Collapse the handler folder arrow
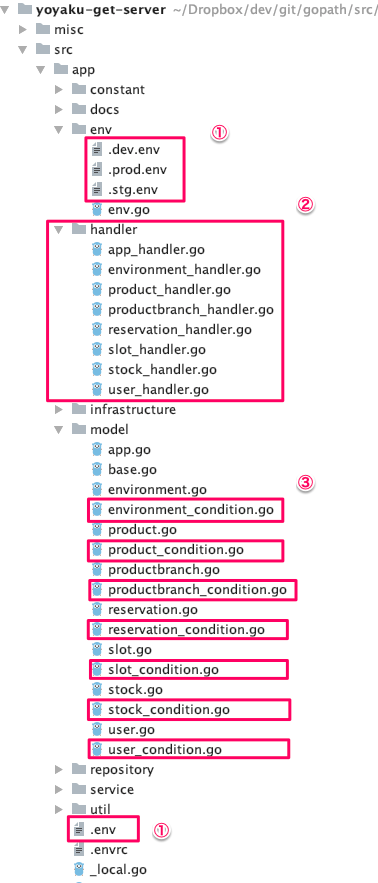The image size is (378, 883). click(59, 229)
